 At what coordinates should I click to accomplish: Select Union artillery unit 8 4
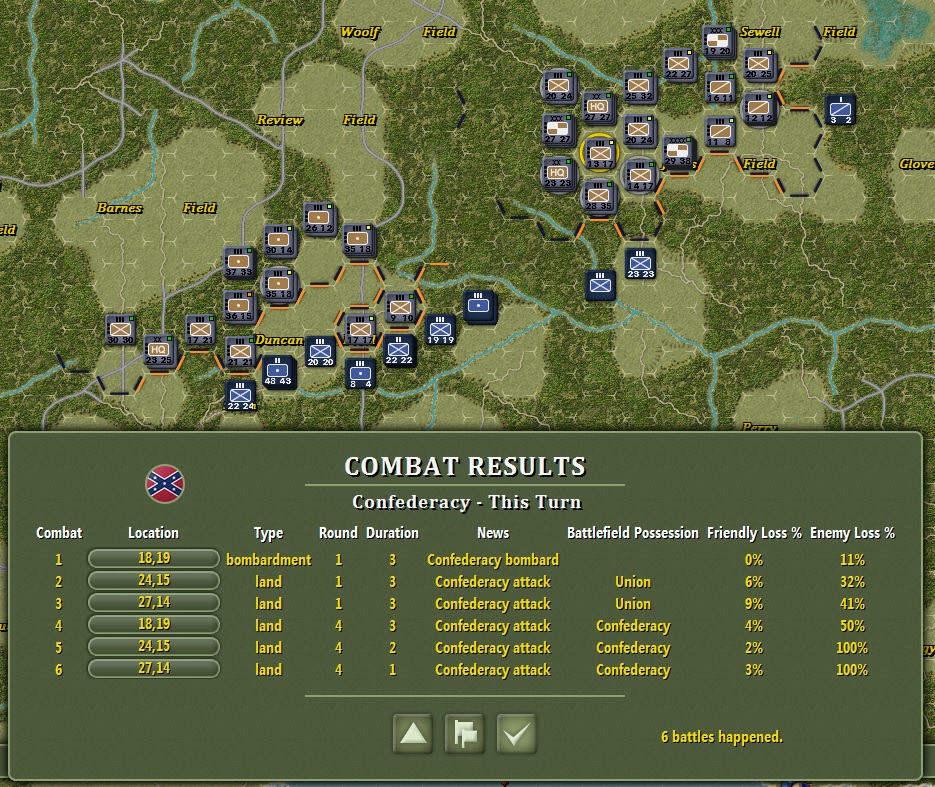[360, 374]
